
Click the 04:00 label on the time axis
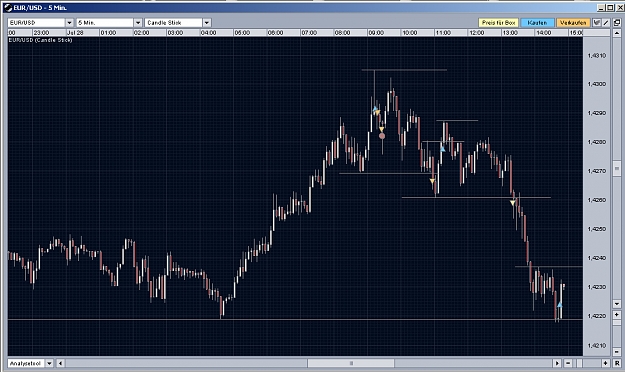pyautogui.click(x=208, y=33)
